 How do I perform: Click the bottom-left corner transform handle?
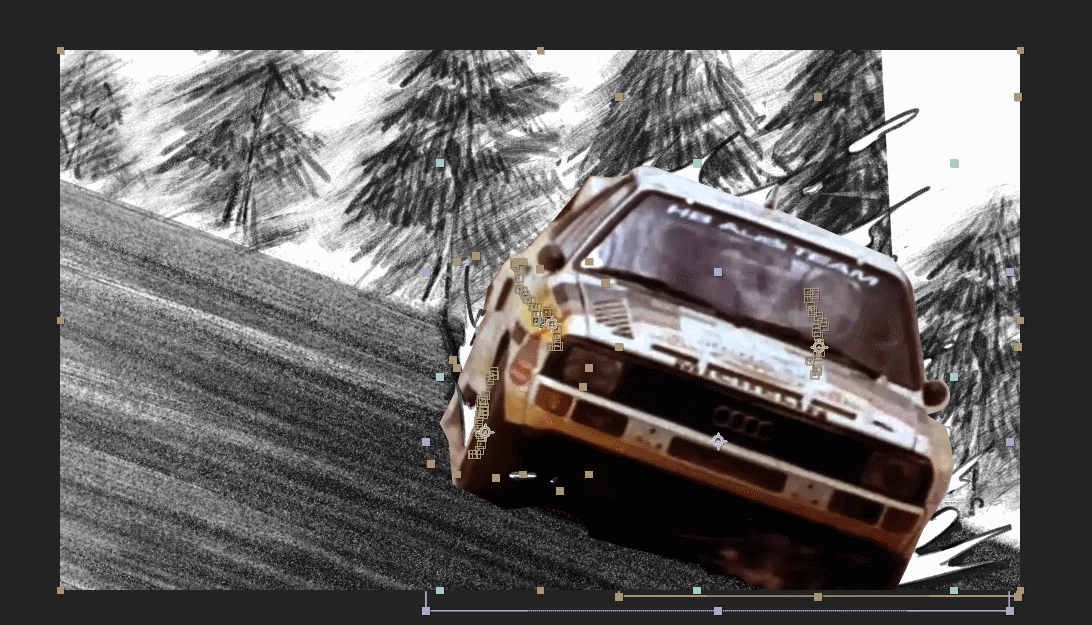(59, 592)
